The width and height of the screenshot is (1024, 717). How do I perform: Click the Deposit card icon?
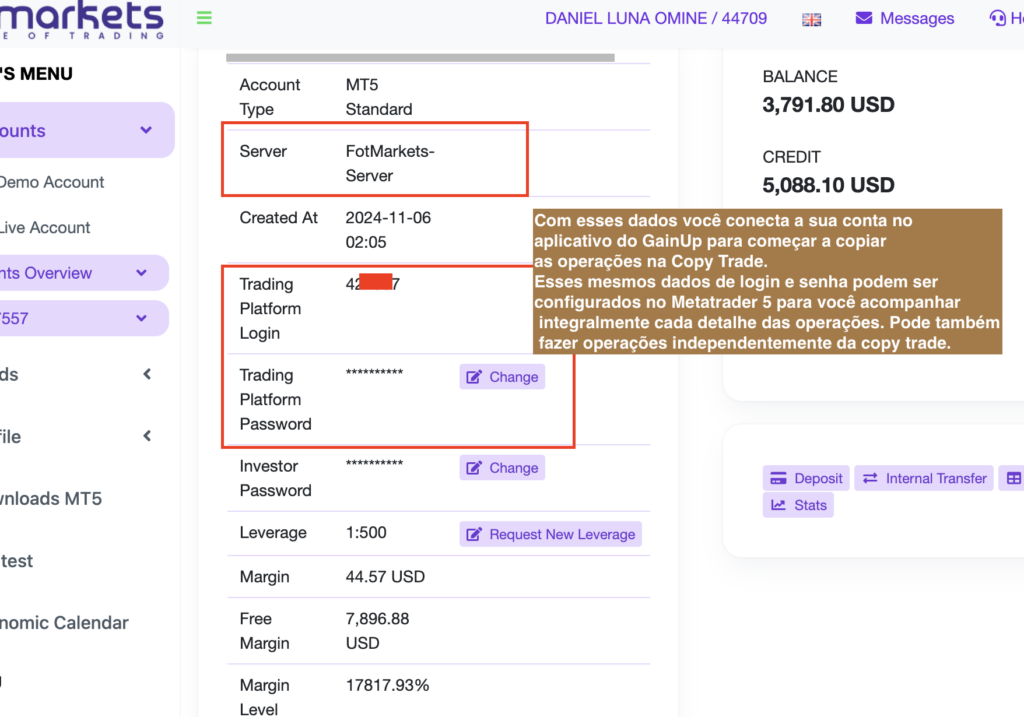(778, 478)
